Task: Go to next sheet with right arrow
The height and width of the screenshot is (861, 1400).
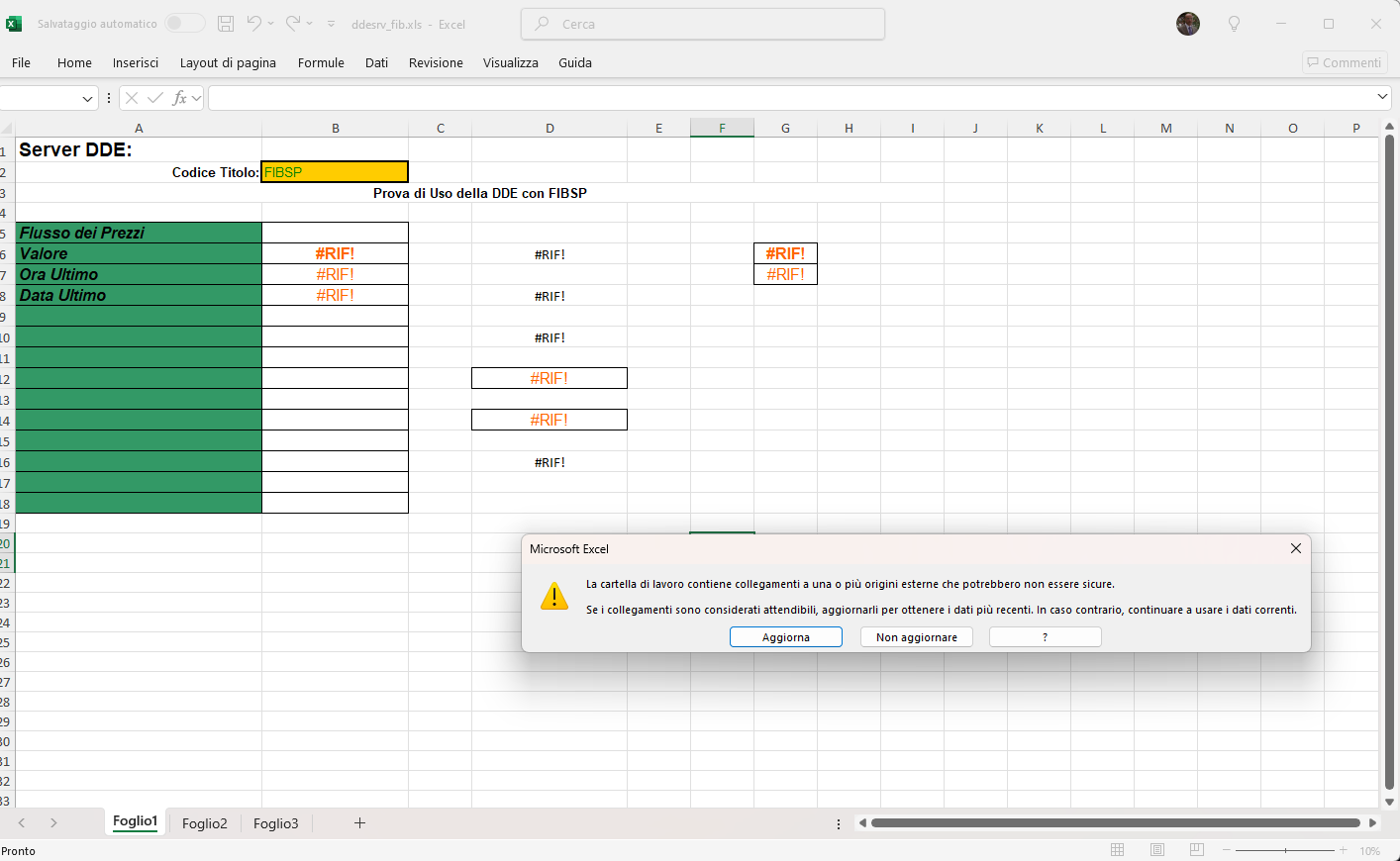Action: (x=53, y=823)
